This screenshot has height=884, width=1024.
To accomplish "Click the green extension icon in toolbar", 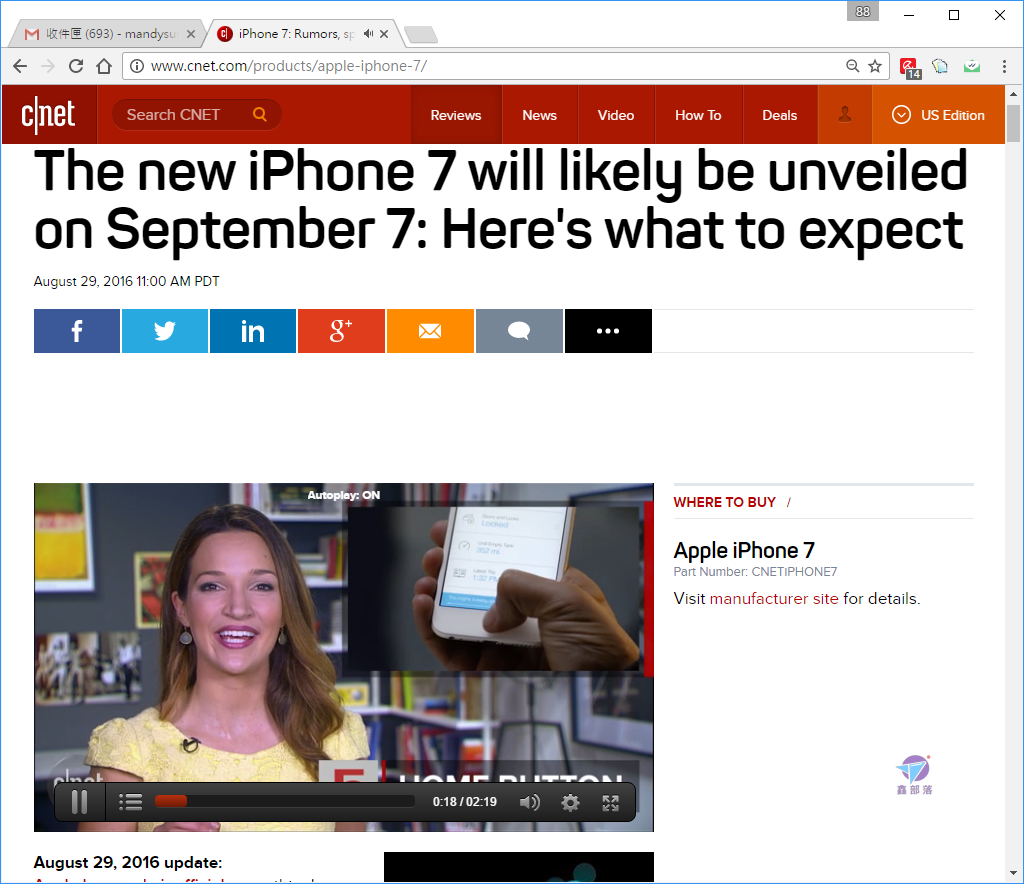I will (x=972, y=66).
